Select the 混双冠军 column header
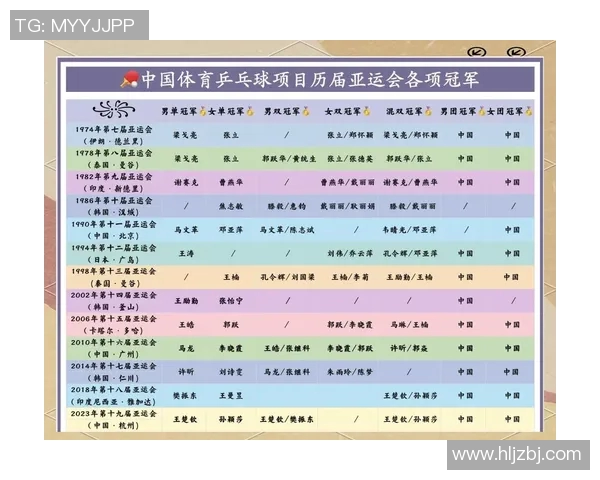Image resolution: width=600 pixels, height=480 pixels. tap(404, 111)
